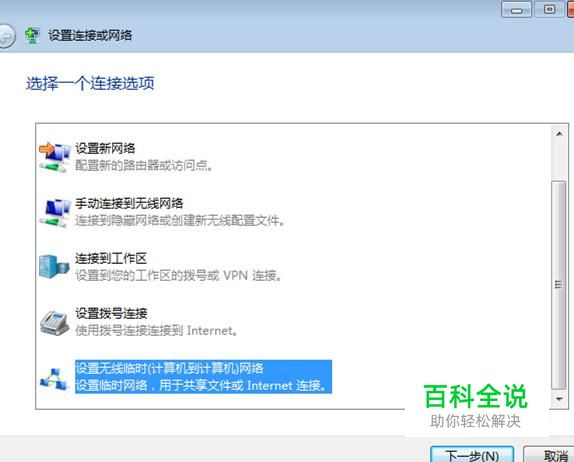Click description 使用拨号连接连接到 Internet
The width and height of the screenshot is (574, 462).
156,331
